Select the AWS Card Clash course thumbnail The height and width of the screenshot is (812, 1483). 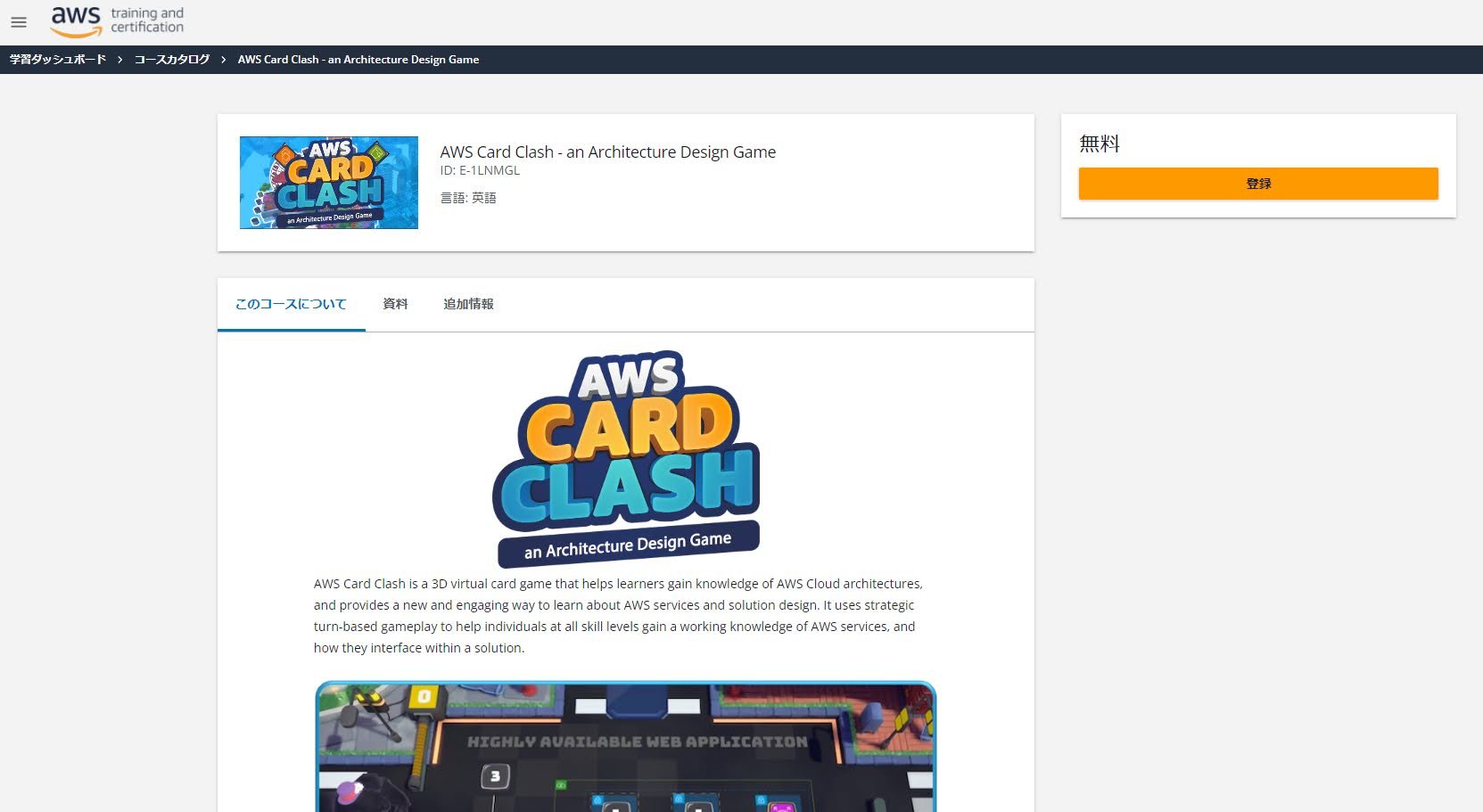[328, 182]
